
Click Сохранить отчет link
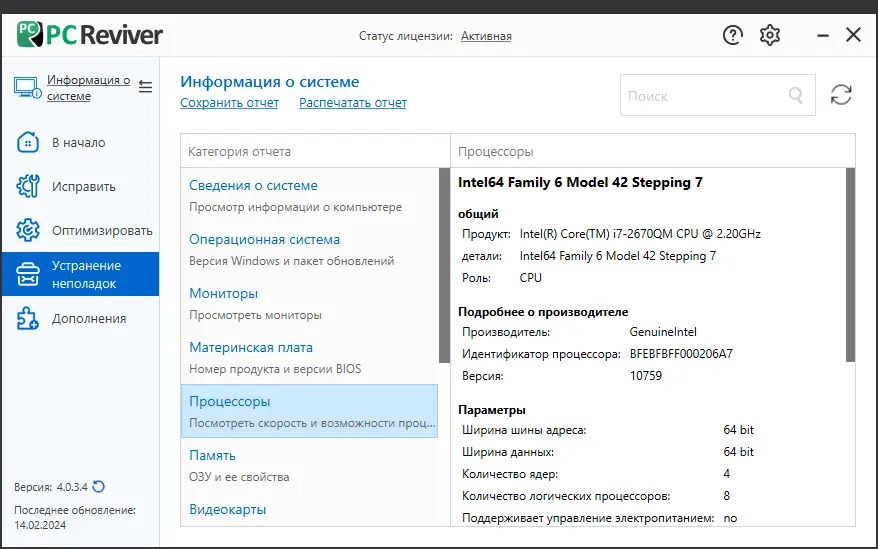229,103
